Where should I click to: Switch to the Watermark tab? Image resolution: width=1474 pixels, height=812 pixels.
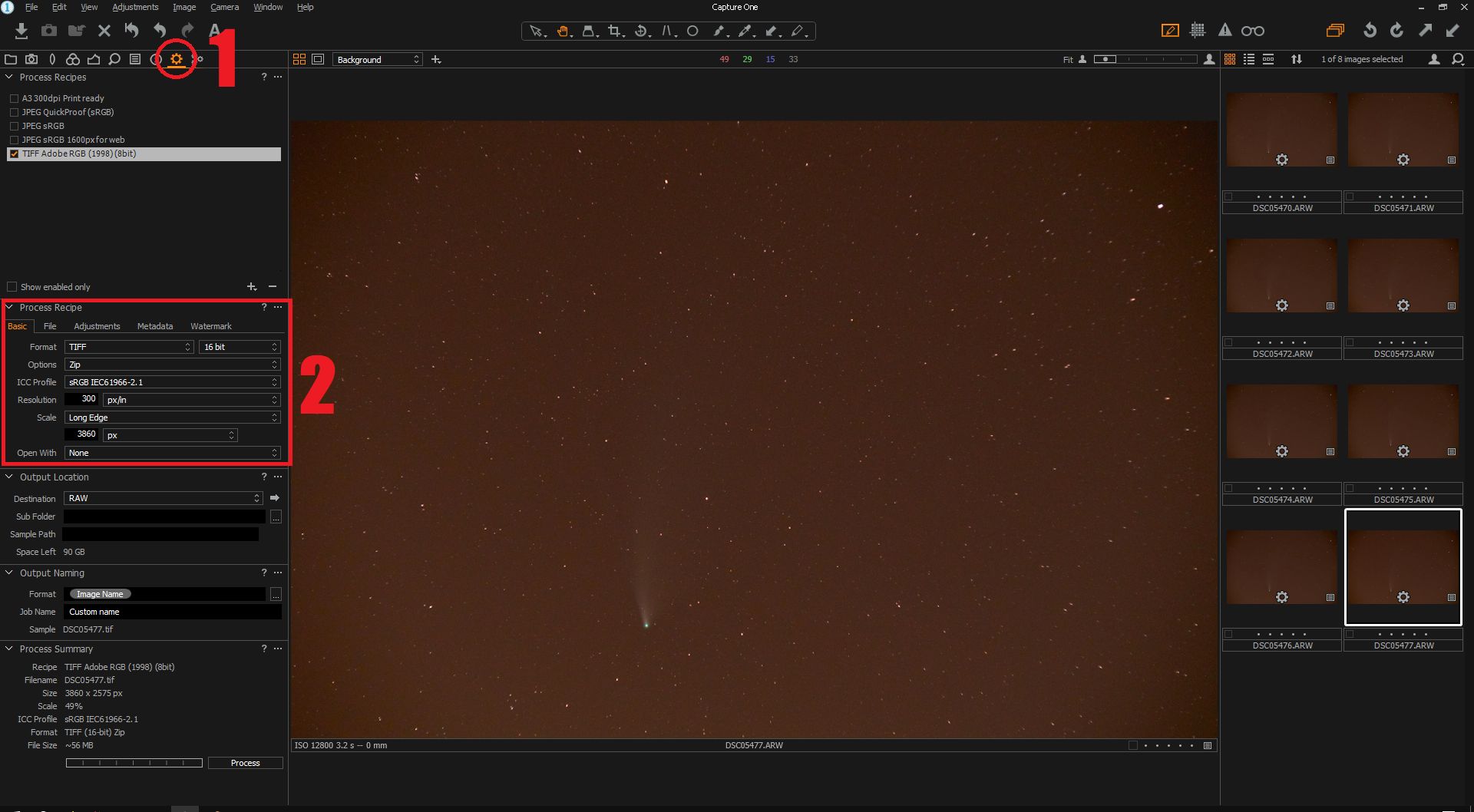tap(211, 326)
